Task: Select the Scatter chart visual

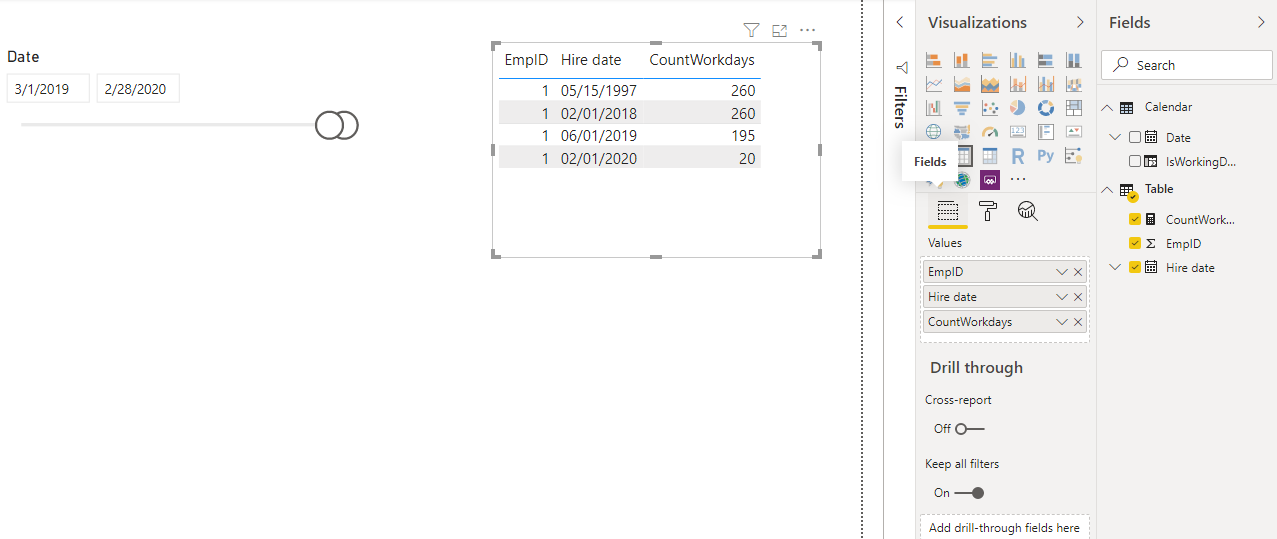Action: 990,108
